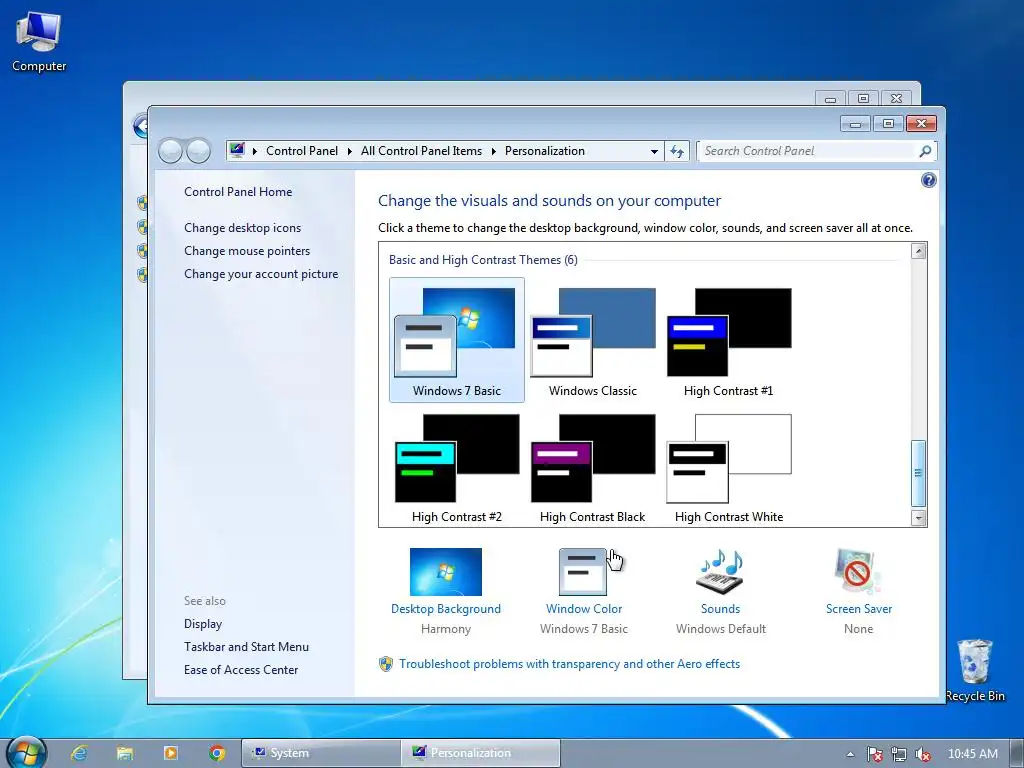1024x768 pixels.
Task: Click the Back navigation button
Action: pyautogui.click(x=170, y=152)
